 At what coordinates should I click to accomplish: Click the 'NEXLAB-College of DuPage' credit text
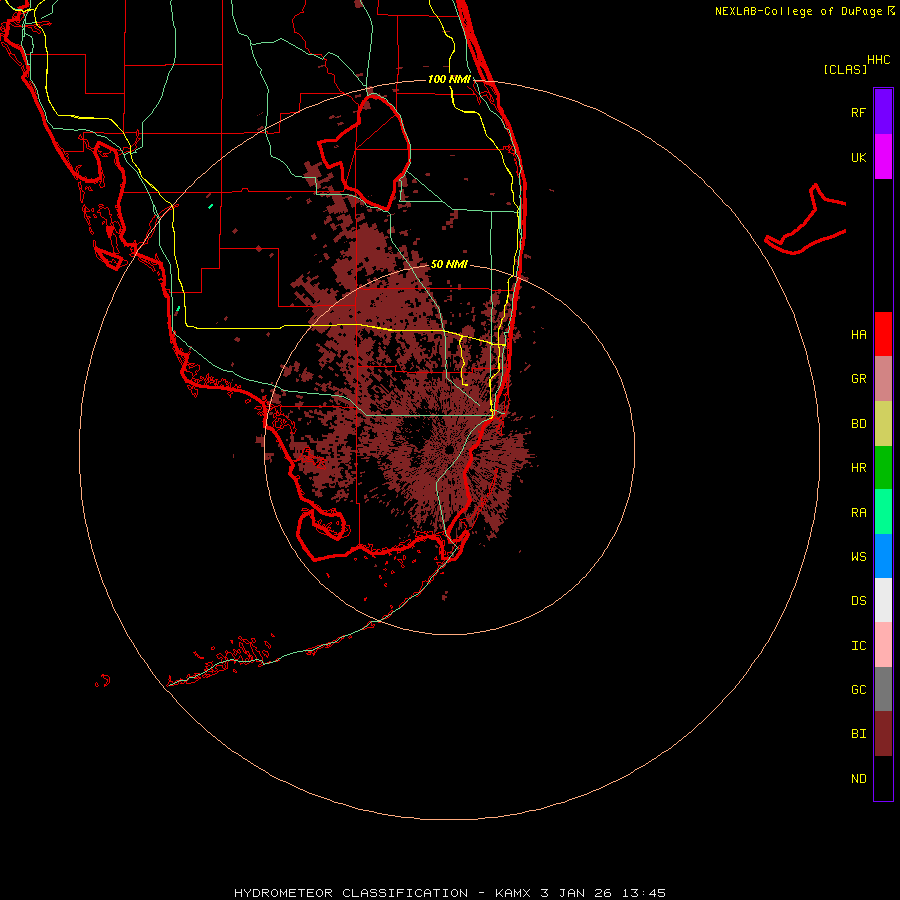[x=798, y=11]
